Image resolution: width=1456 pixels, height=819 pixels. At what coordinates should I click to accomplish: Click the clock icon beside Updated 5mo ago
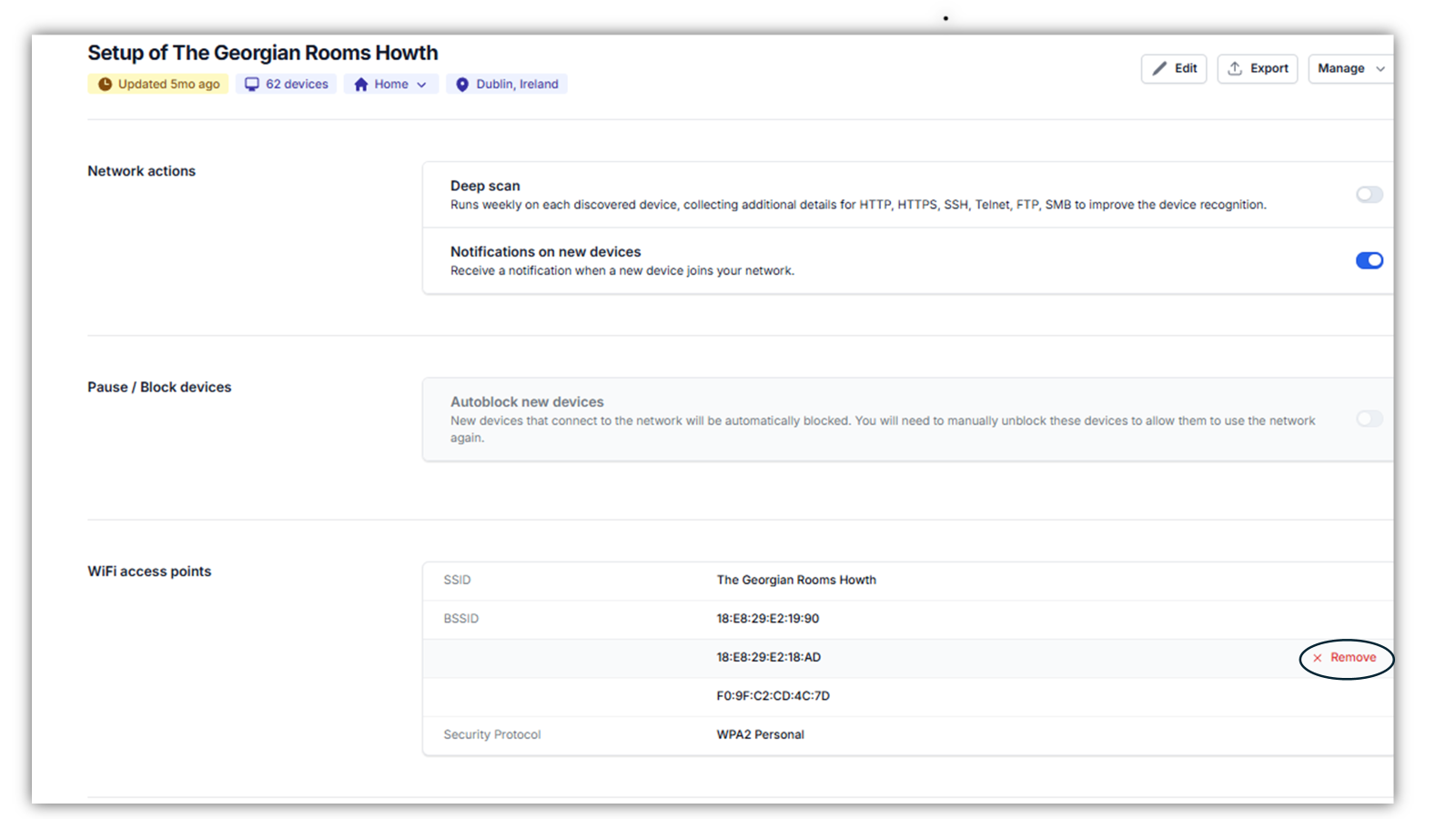[105, 85]
